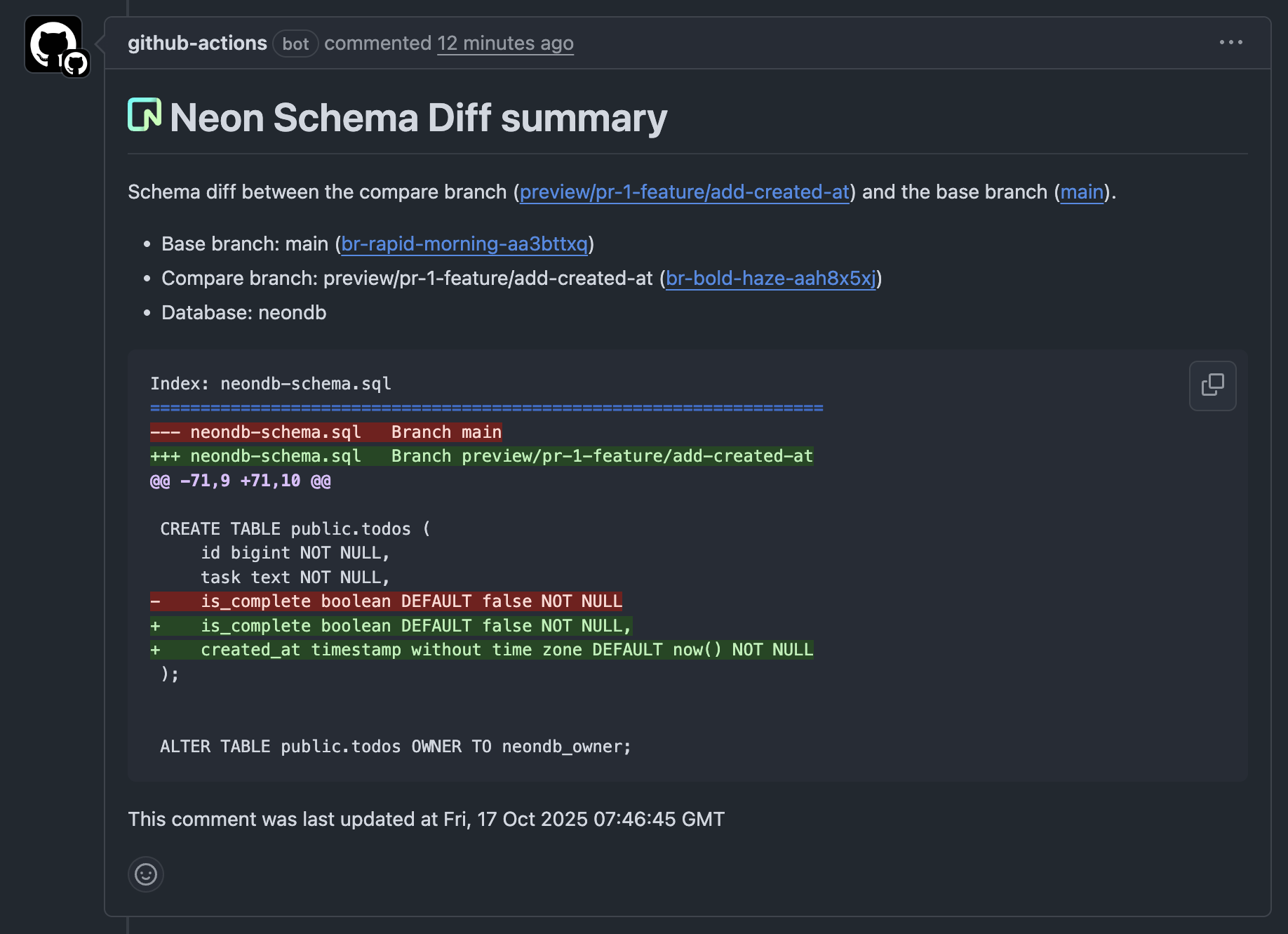Click the 'bot' label badge

(x=295, y=44)
